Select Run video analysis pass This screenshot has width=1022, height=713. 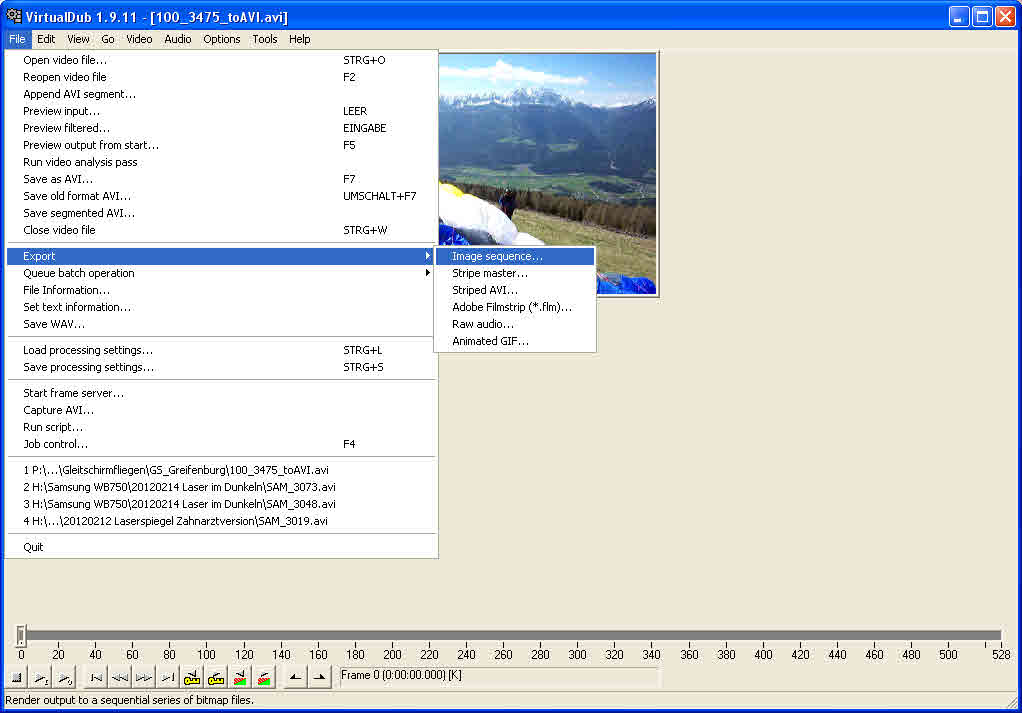220,162
